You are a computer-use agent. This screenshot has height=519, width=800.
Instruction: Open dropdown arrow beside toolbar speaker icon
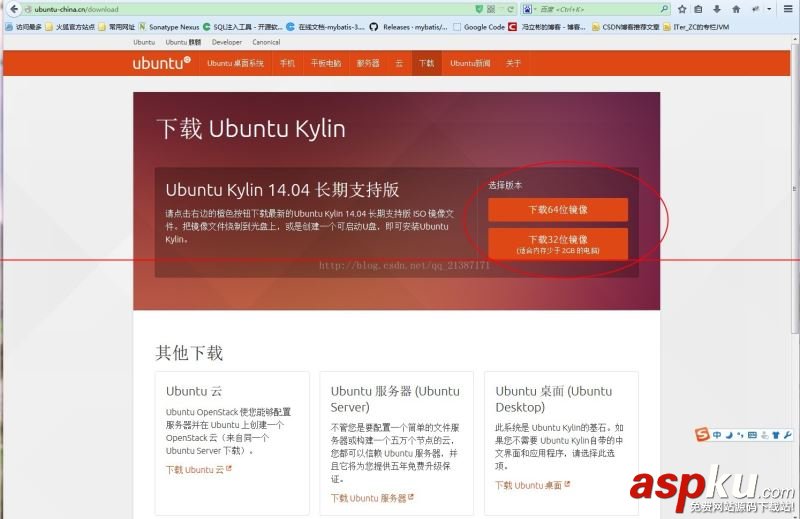(x=769, y=9)
